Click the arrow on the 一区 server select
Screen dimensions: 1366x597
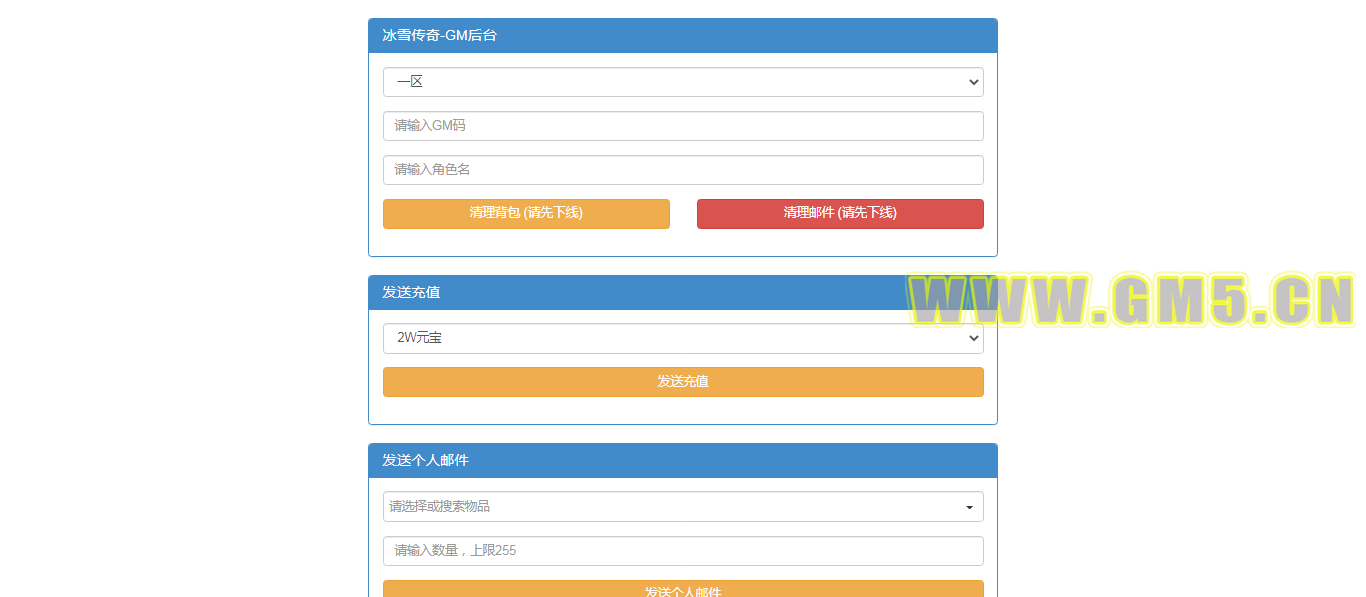(974, 82)
